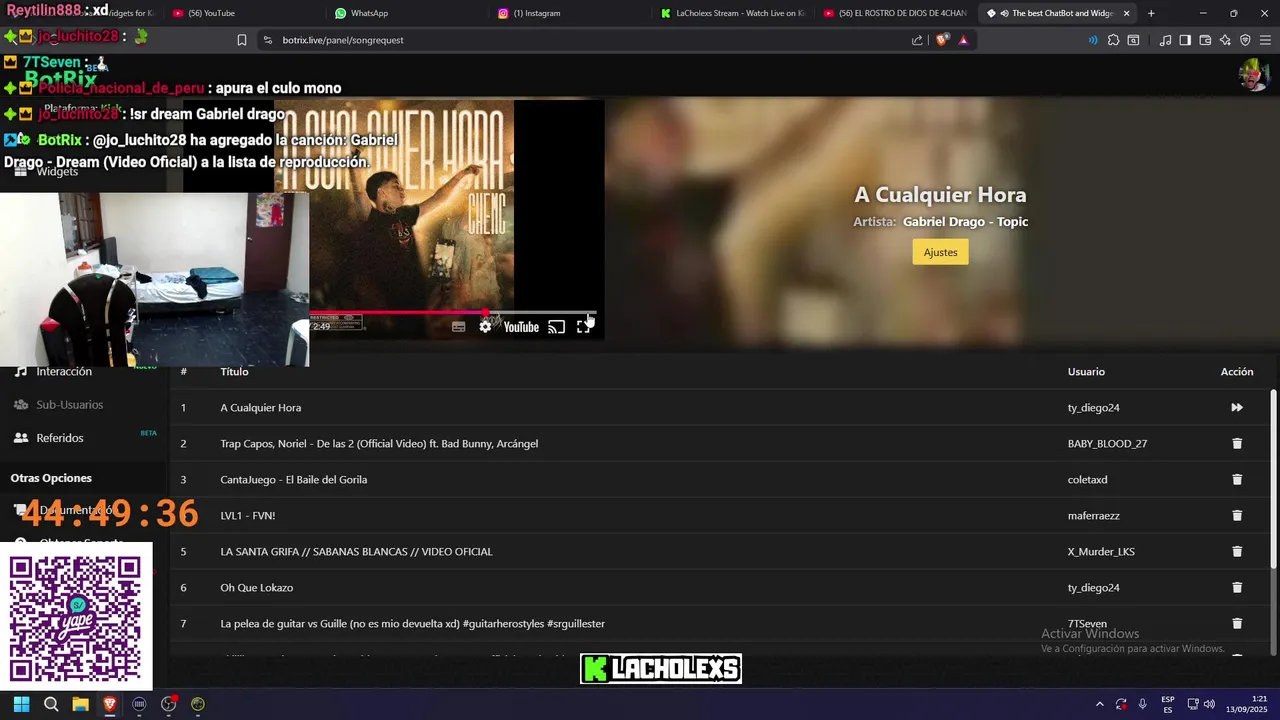Click the Ajustes button
This screenshot has height=720, width=1280.
coord(940,252)
